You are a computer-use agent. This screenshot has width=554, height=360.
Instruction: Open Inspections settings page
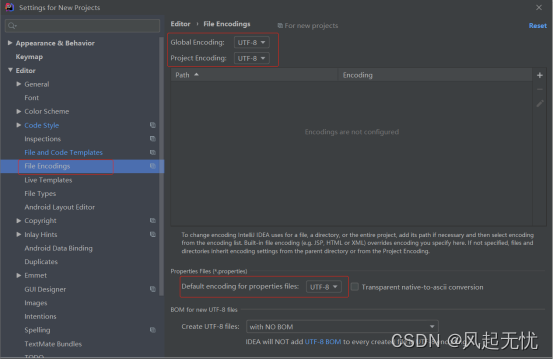(x=42, y=139)
